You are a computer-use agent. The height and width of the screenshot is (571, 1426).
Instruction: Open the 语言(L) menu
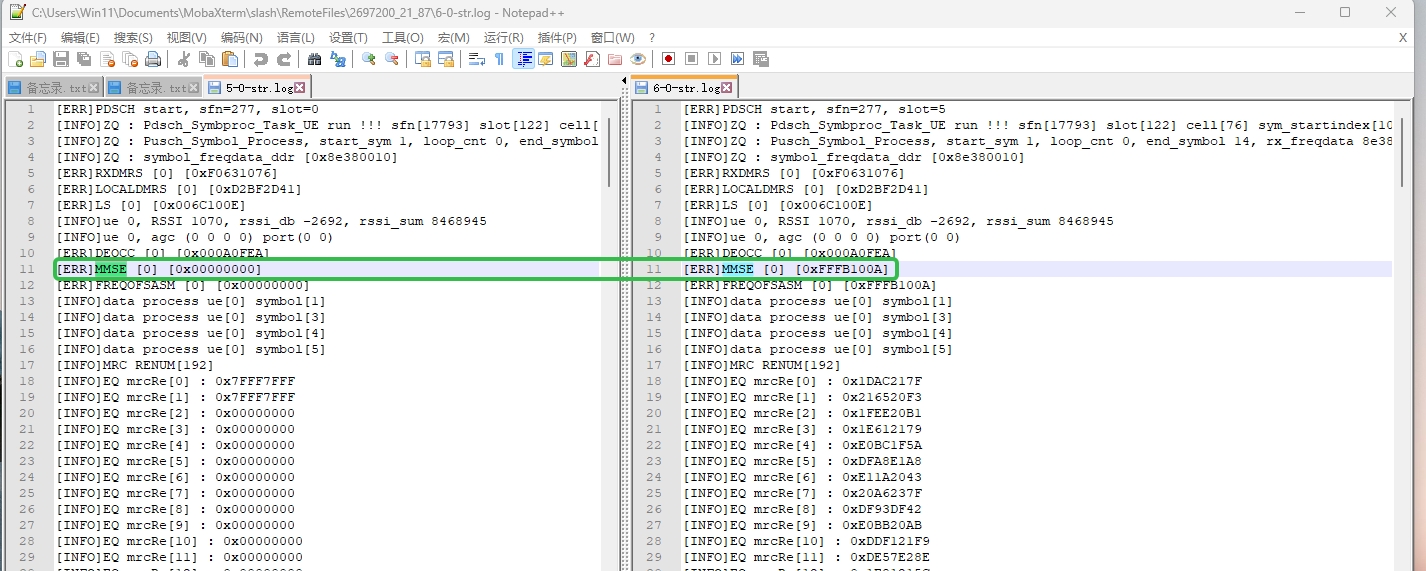click(295, 37)
